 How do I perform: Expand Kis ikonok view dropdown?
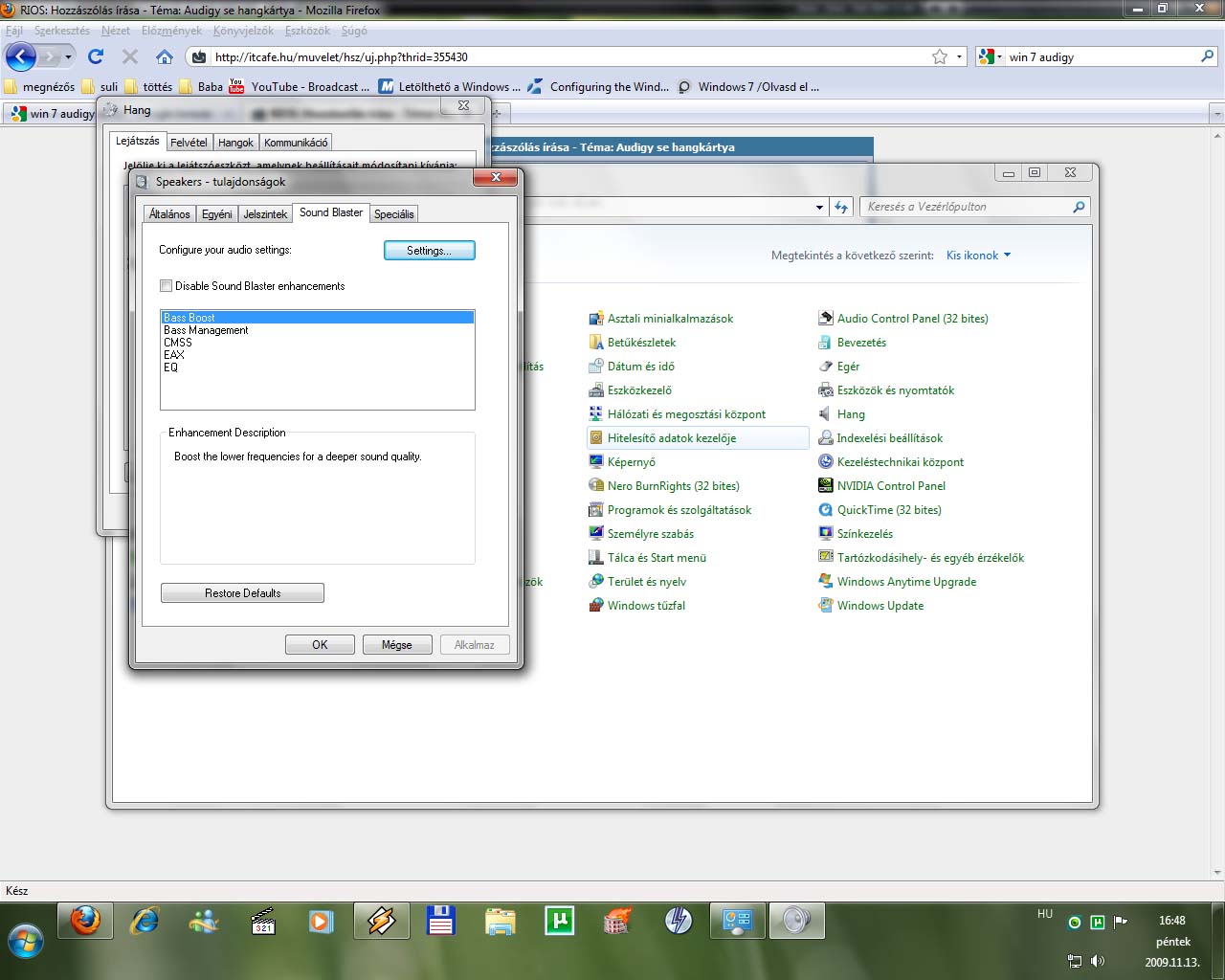coord(978,256)
